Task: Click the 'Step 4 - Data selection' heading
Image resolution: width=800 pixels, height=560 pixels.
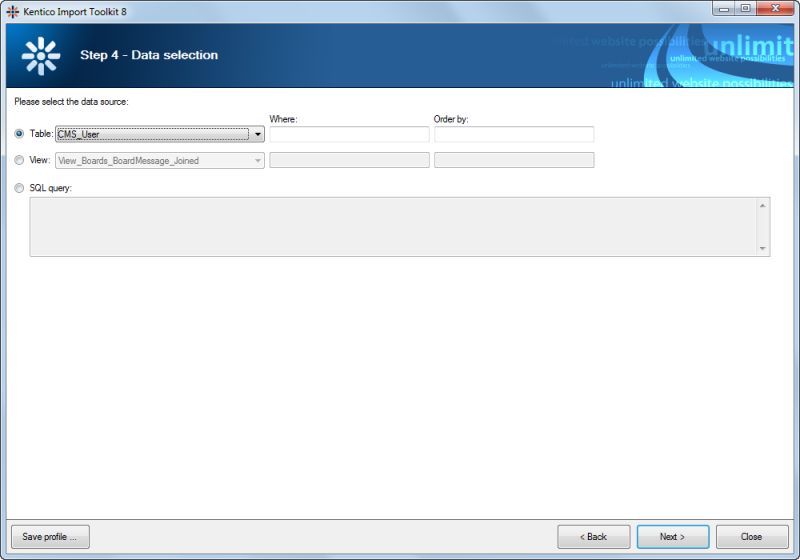Action: tap(149, 55)
